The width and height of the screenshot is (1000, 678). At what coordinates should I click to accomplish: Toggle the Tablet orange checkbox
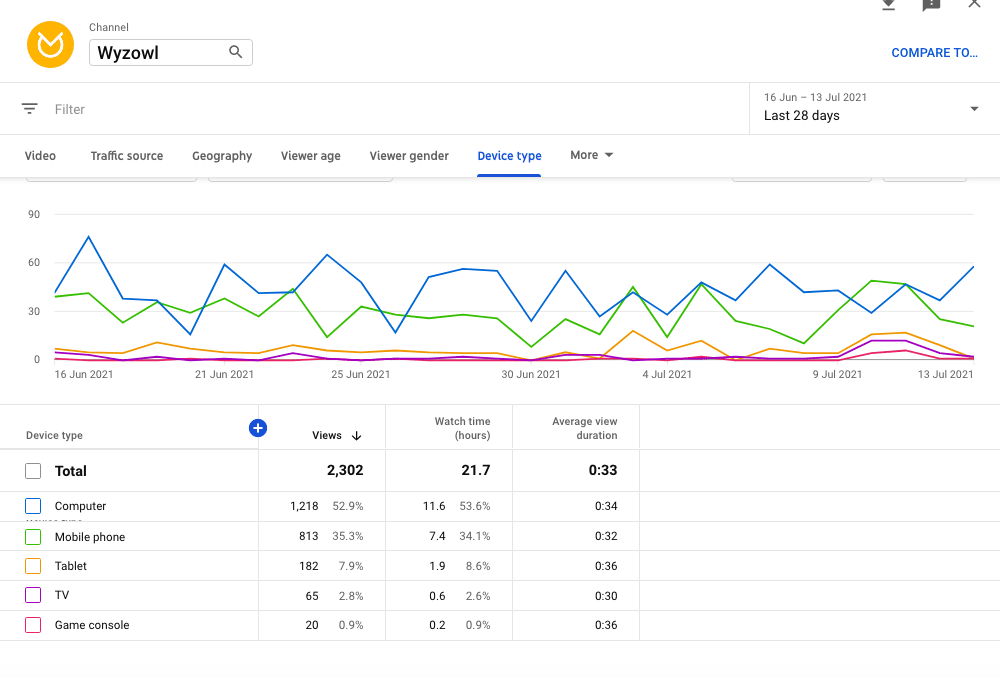[x=33, y=566]
